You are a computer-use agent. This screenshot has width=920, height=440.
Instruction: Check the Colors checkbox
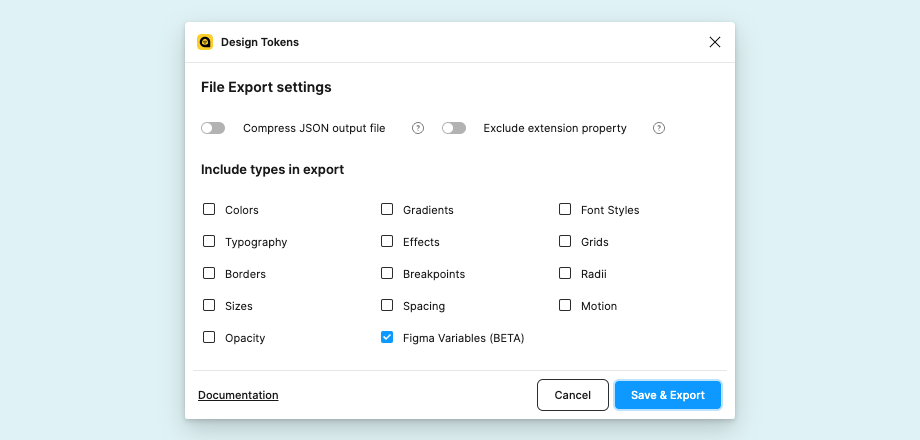(x=209, y=210)
